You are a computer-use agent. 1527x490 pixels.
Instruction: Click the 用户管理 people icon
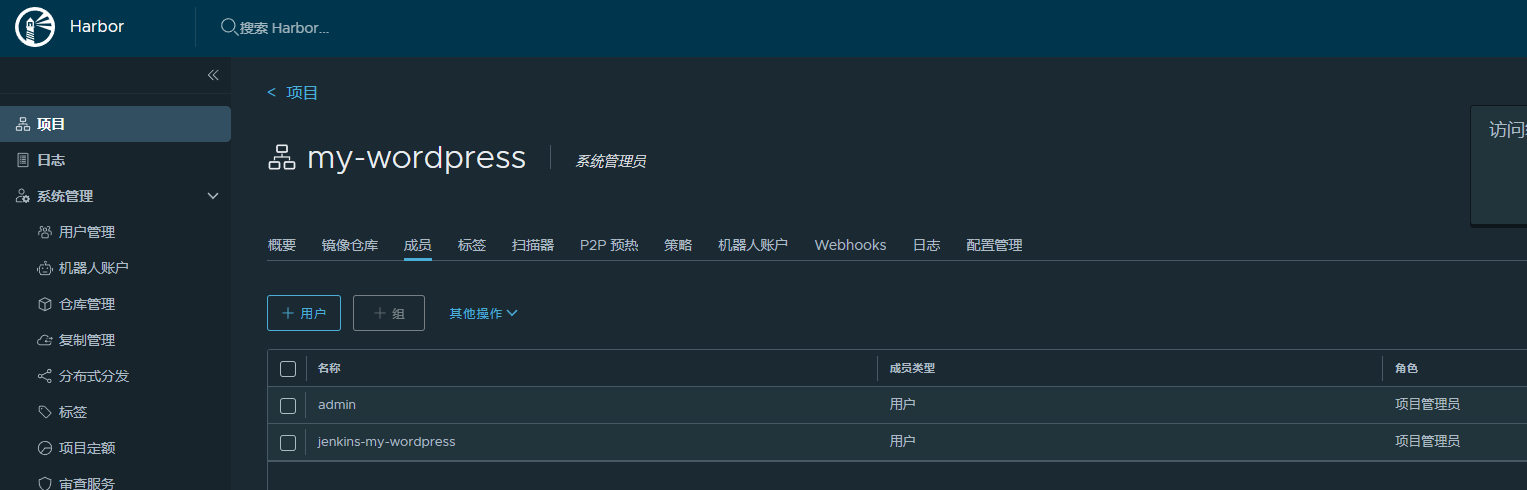pos(44,232)
